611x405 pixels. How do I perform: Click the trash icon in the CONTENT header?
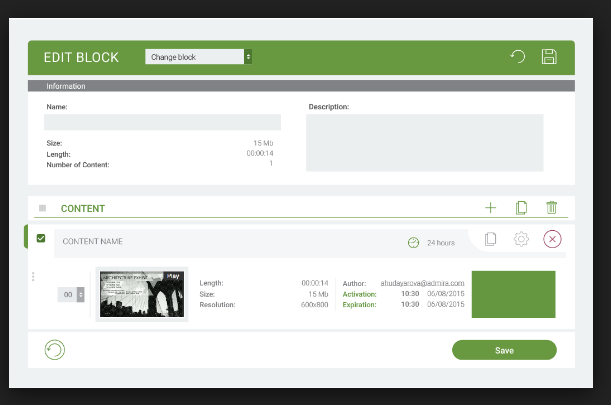(x=551, y=208)
